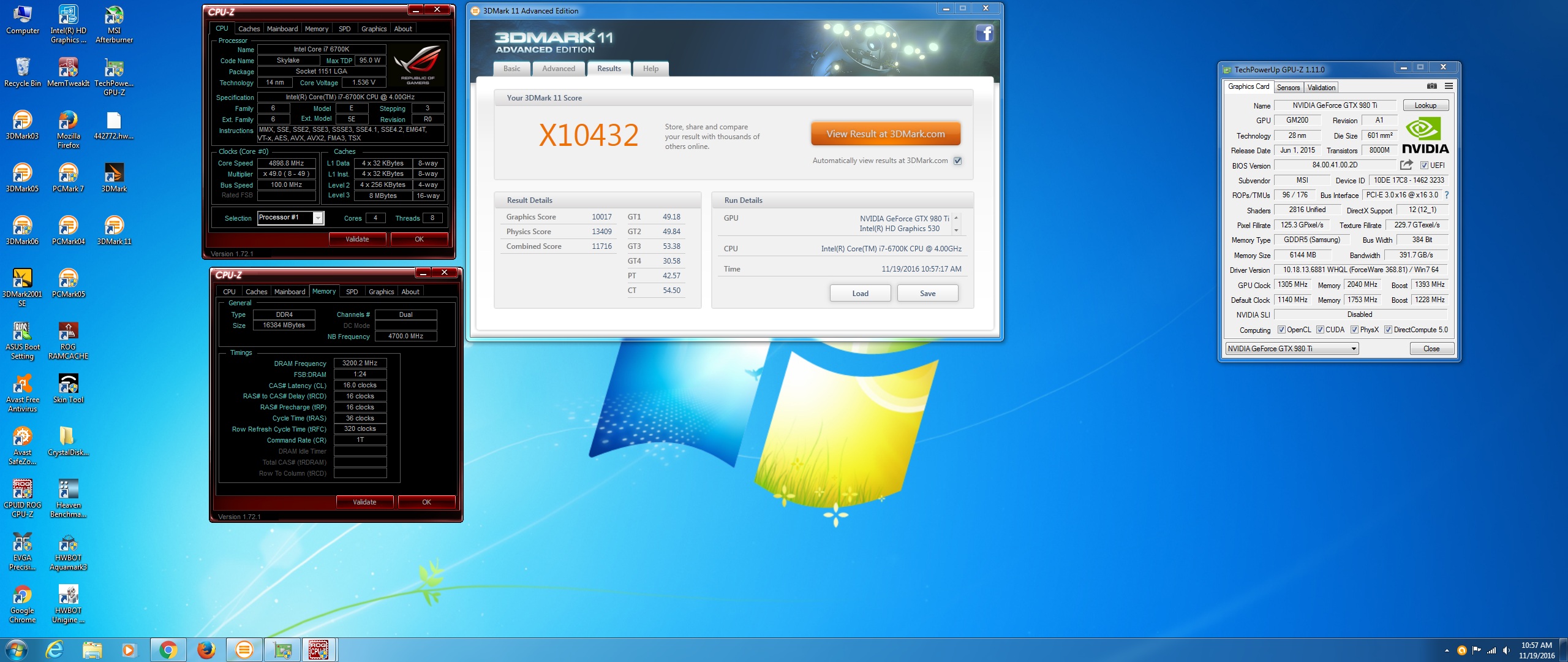Toggle CUDA checkbox in GPU-Z
1568x662 pixels.
click(x=1320, y=330)
